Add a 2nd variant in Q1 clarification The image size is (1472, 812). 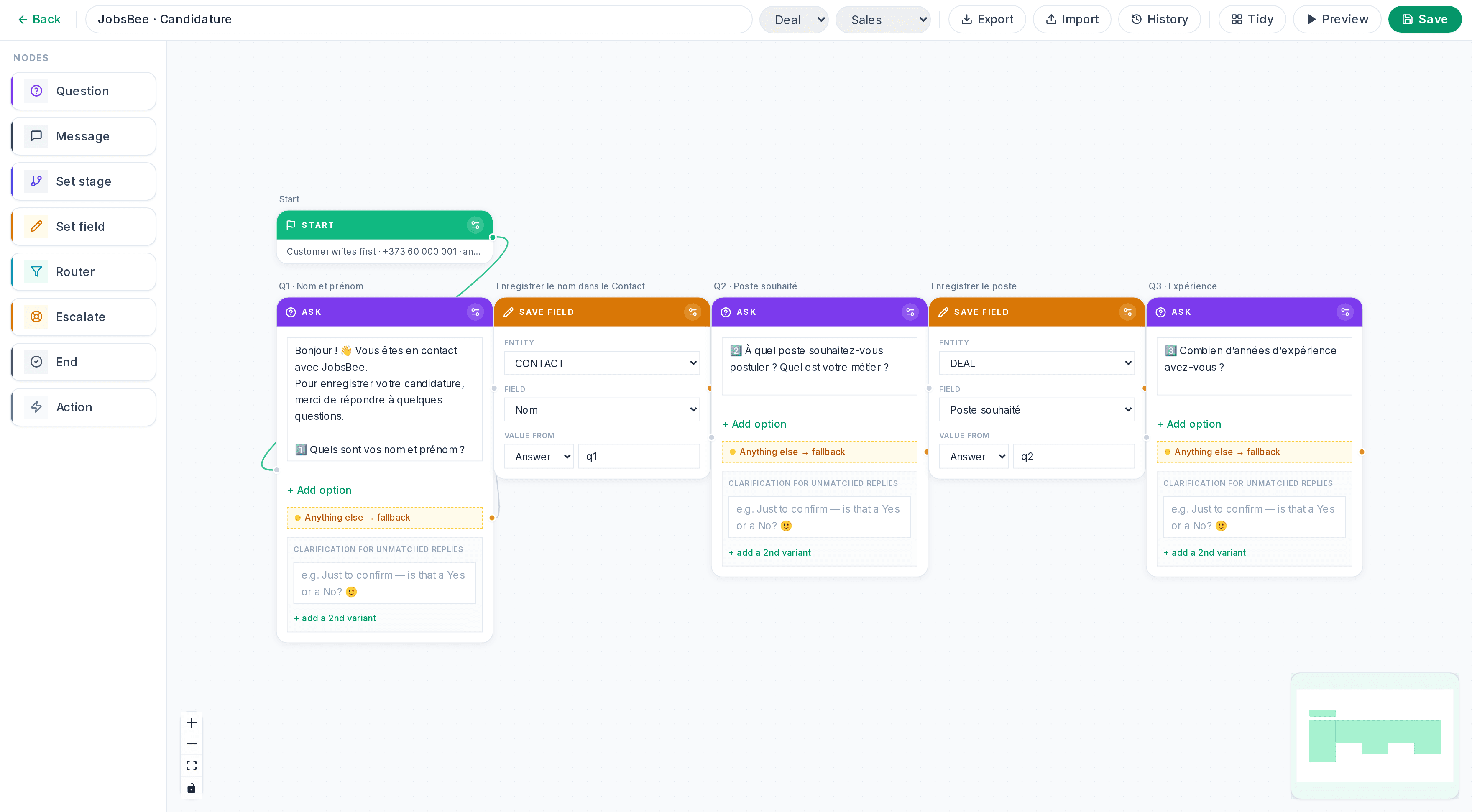335,618
